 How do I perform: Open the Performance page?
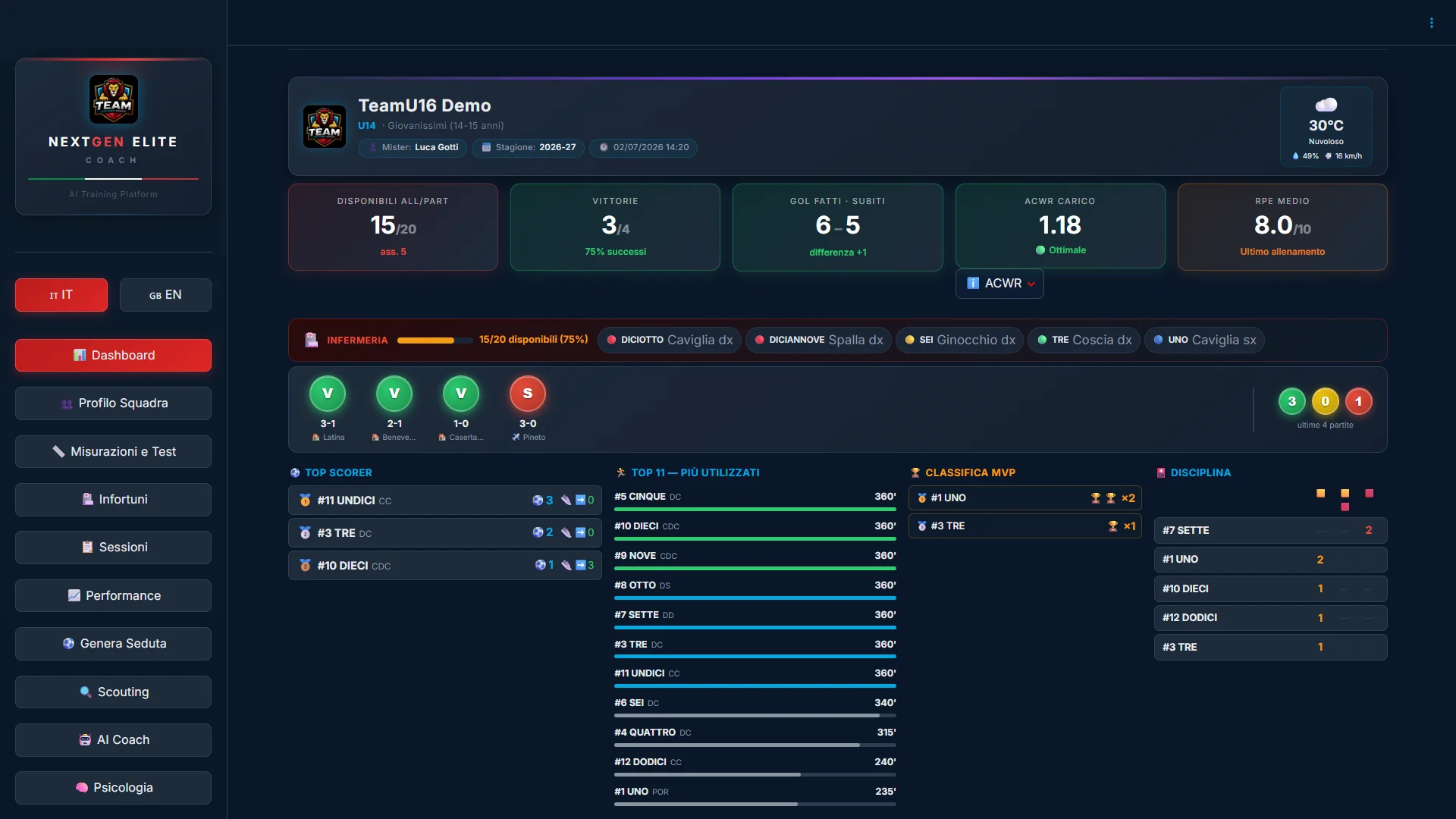pos(113,595)
